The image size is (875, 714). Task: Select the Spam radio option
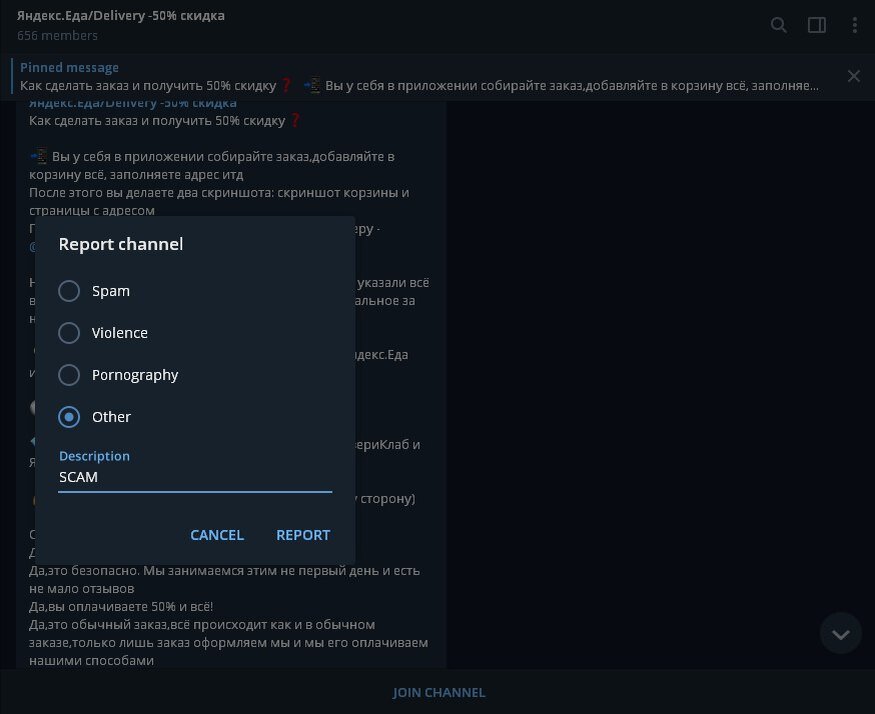point(94,291)
